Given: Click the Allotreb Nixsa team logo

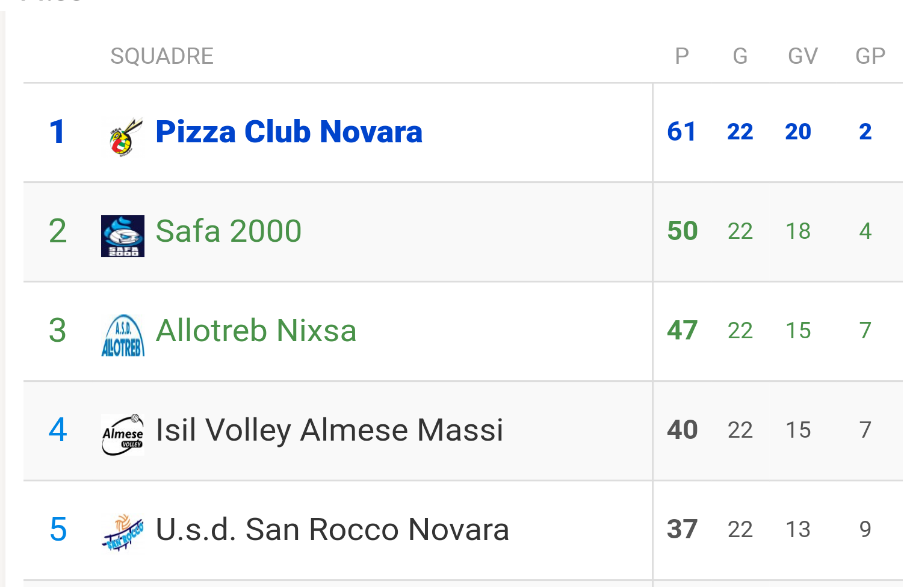Looking at the screenshot, I should [x=123, y=335].
